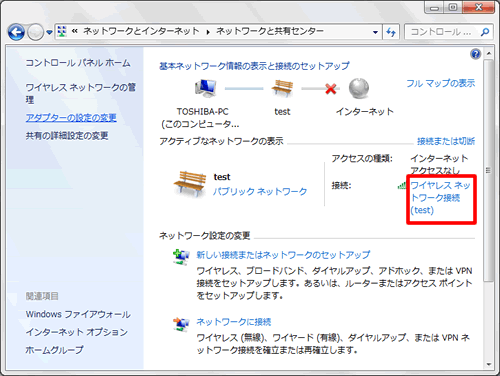Open 新しい接続またはネットワークのセットアップ

coord(283,255)
